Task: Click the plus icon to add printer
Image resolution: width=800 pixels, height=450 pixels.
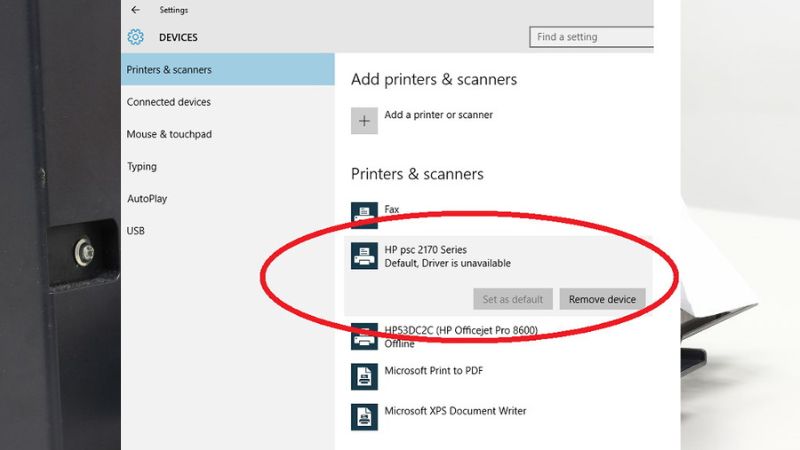Action: 364,121
